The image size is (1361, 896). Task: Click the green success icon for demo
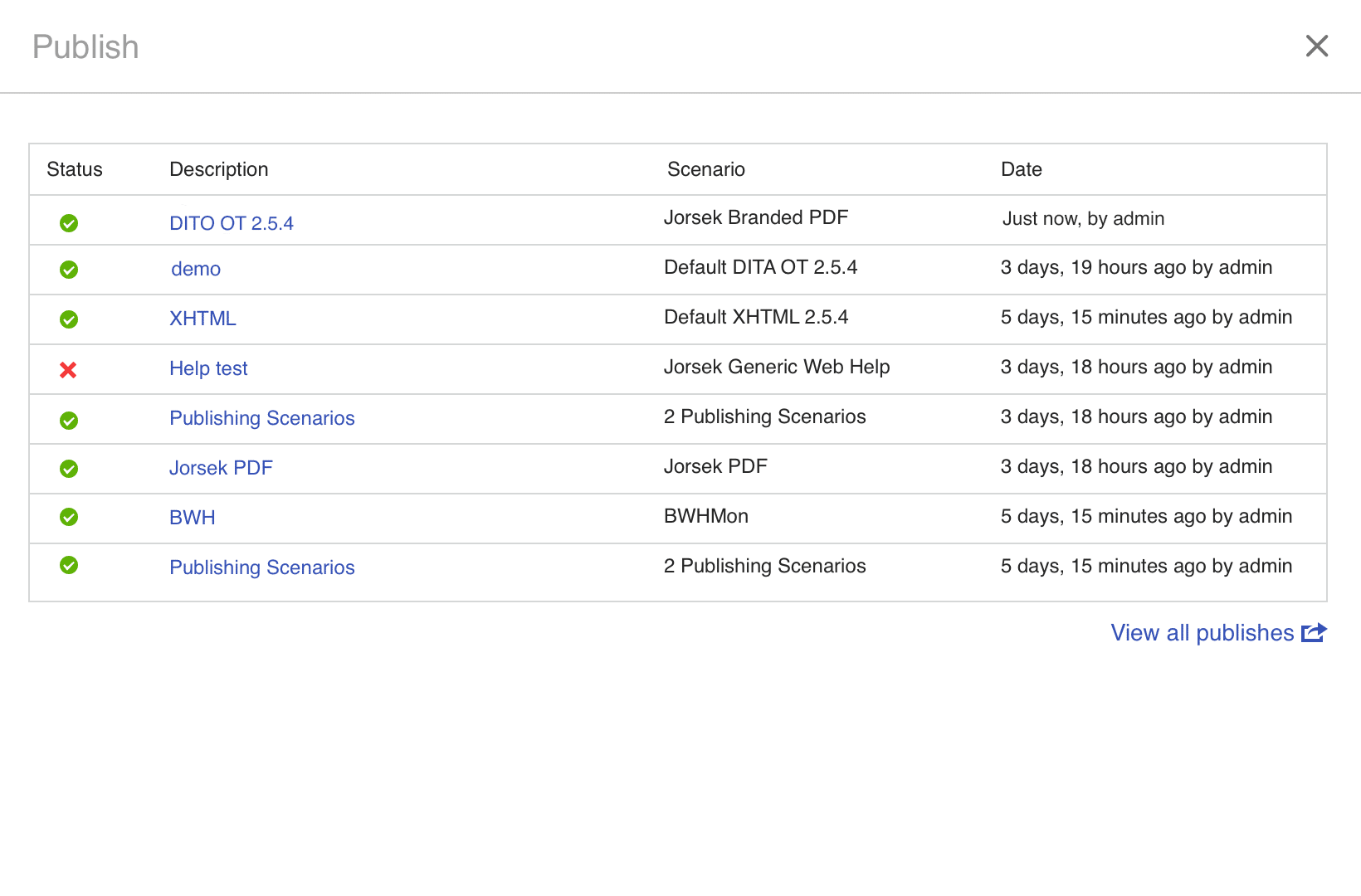[x=69, y=270]
